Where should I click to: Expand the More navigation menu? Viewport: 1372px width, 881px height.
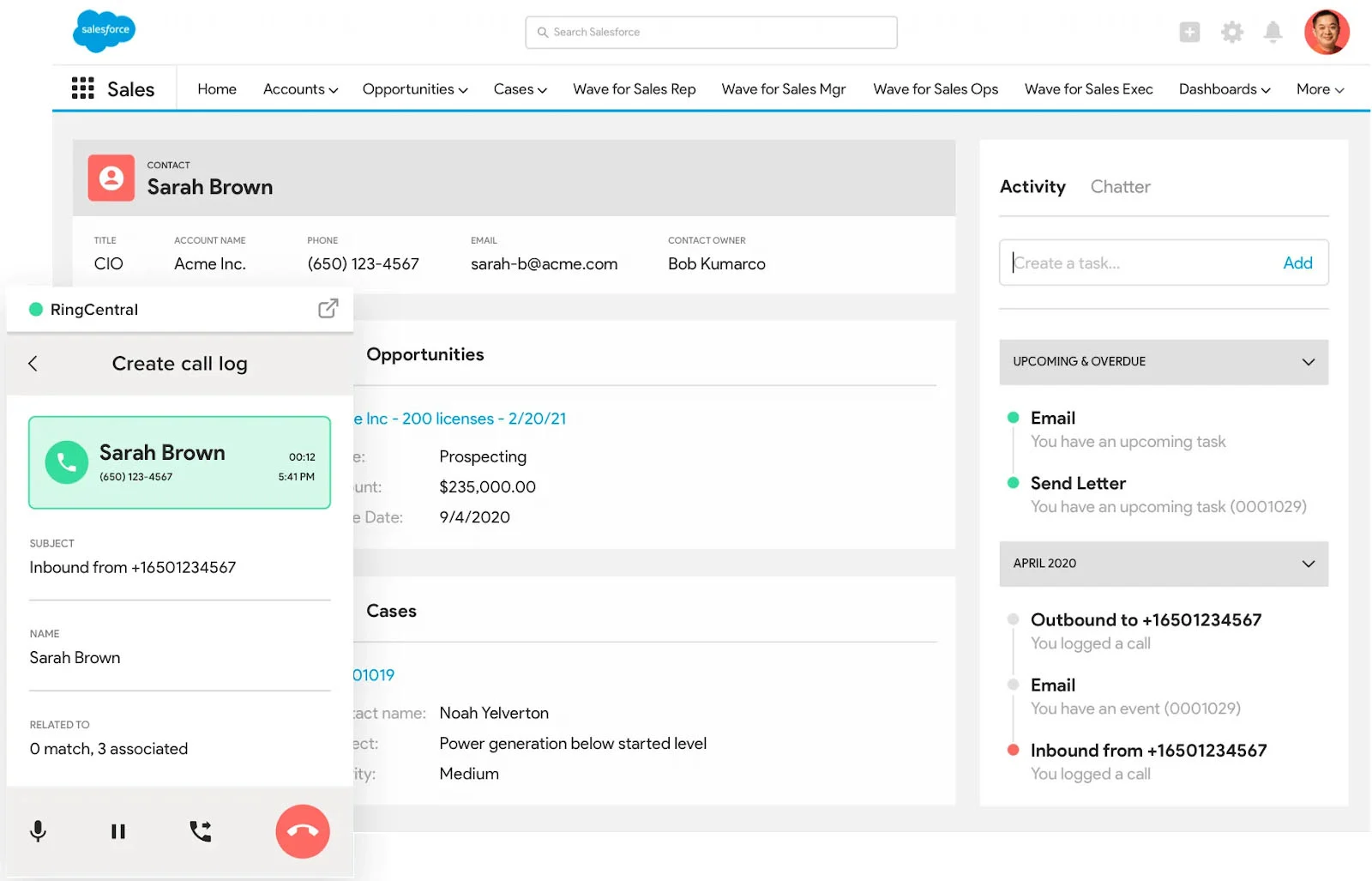click(x=1320, y=89)
